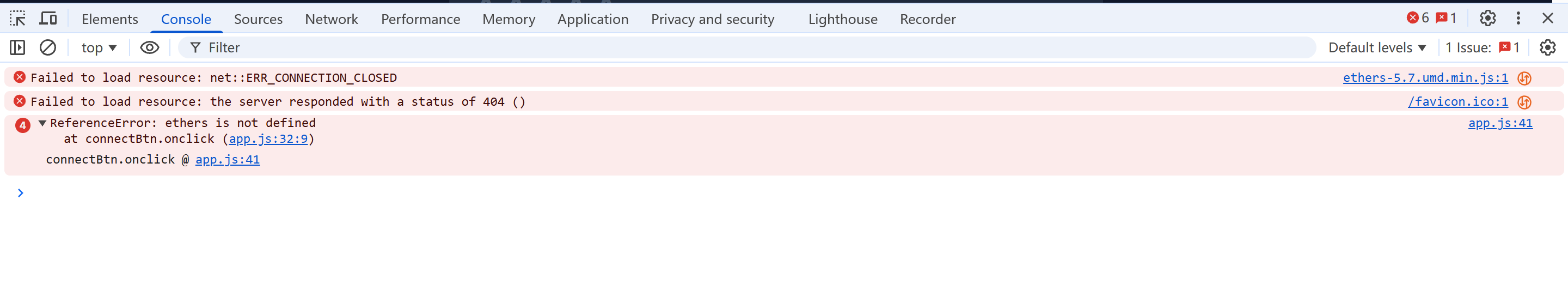The image size is (1568, 290).
Task: Switch to the Network tab
Action: coord(331,20)
